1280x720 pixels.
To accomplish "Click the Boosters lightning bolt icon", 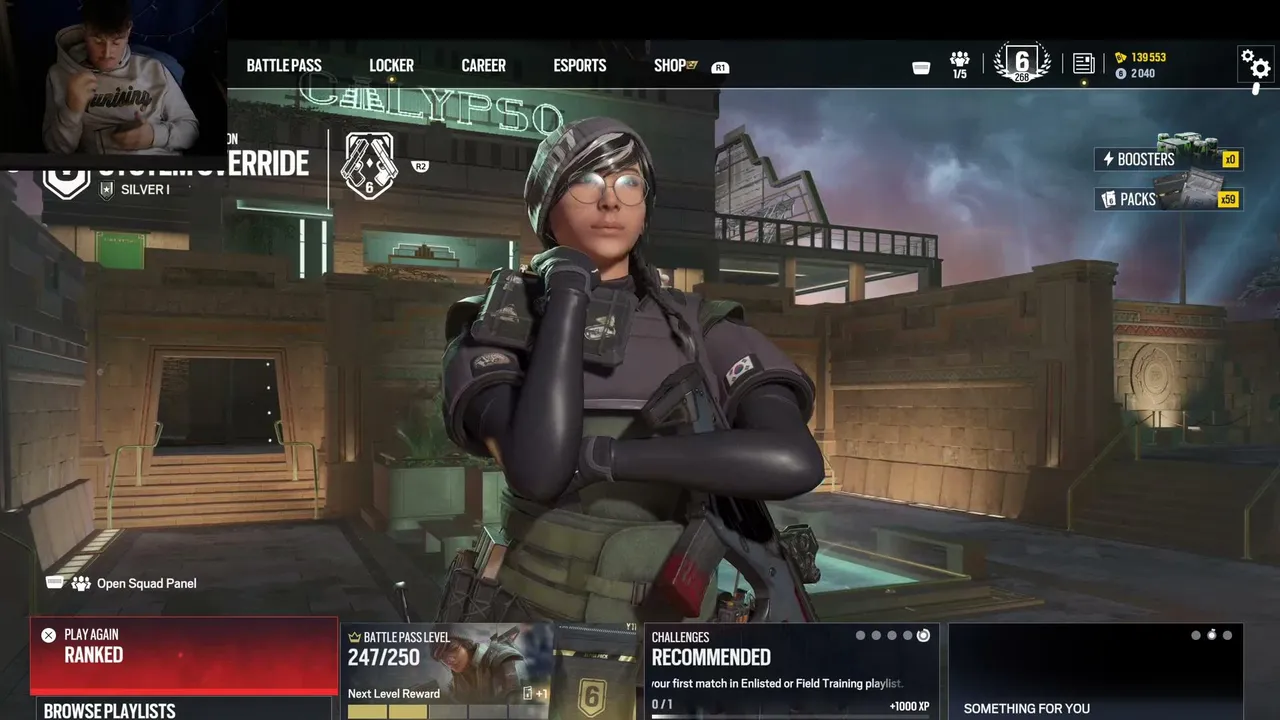I will point(1108,159).
